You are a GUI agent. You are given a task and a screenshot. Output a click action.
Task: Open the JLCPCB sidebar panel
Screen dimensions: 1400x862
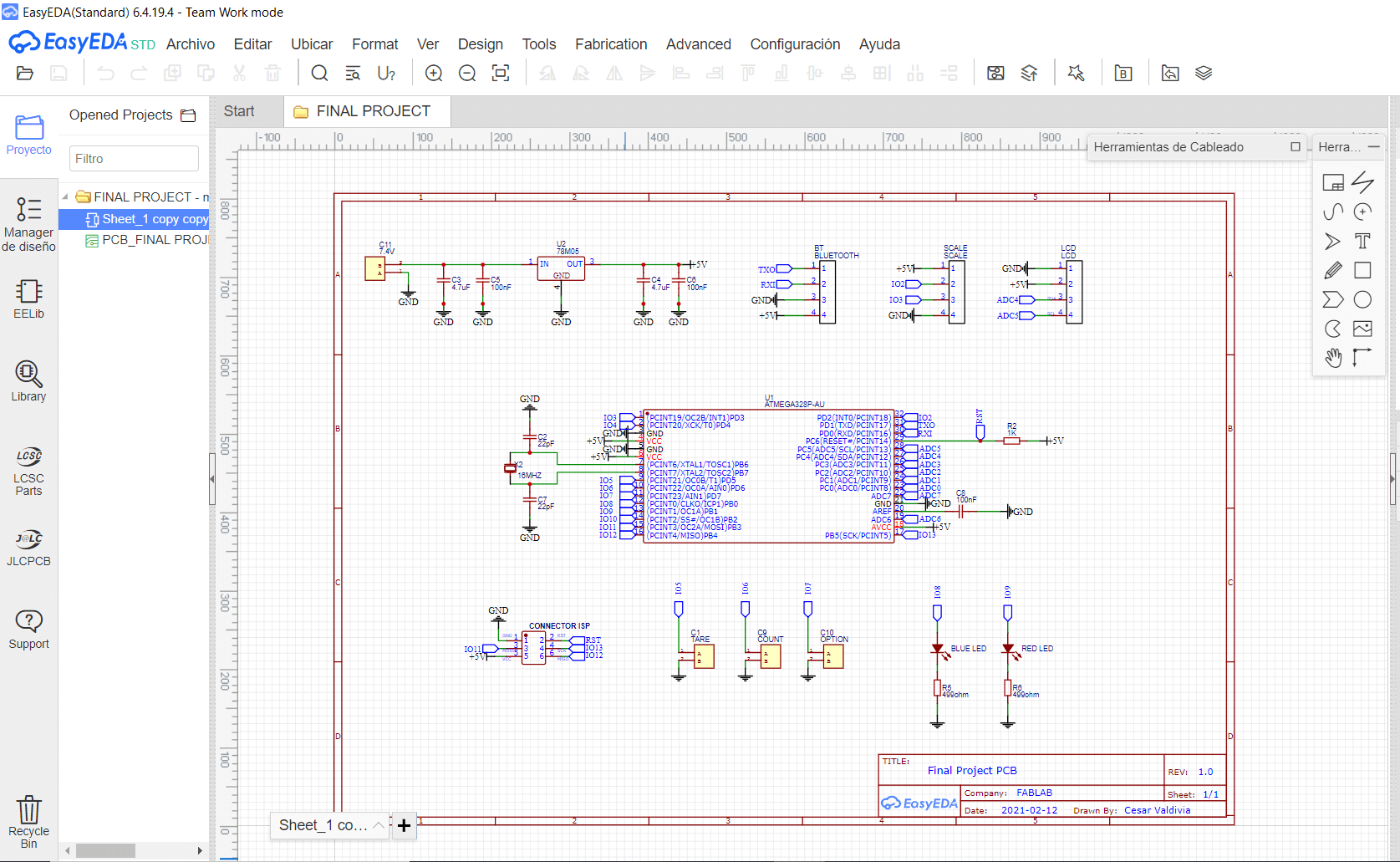[28, 547]
